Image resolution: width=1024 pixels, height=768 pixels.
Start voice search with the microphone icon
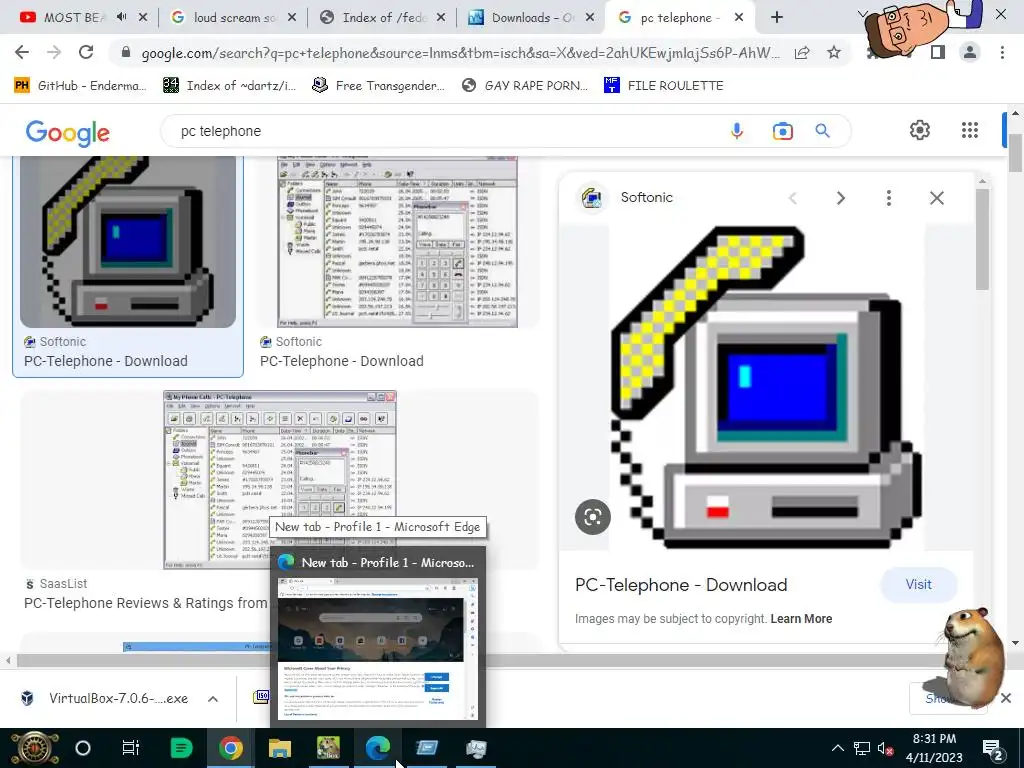[737, 131]
